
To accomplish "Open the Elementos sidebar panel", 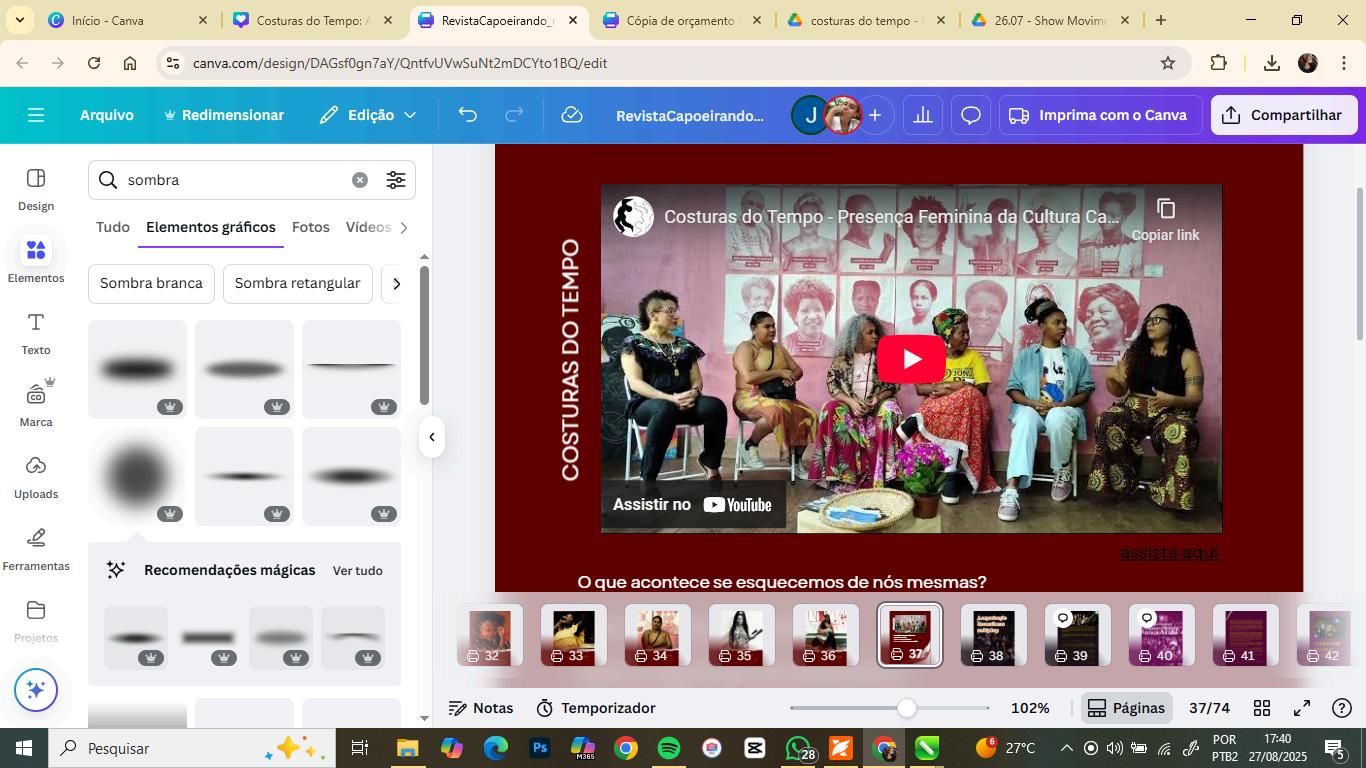I will (36, 259).
